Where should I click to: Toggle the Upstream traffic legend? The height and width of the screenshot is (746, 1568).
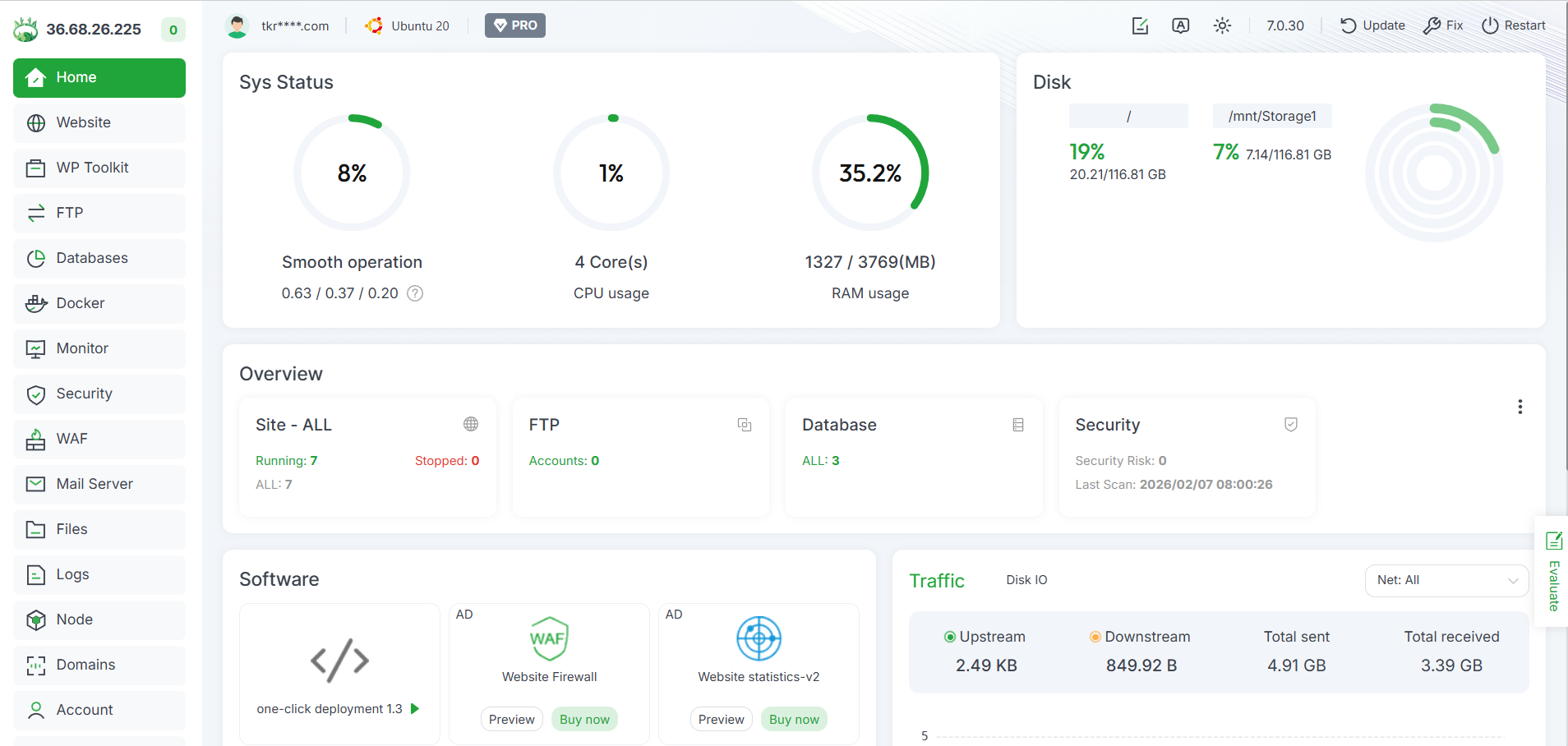tap(985, 637)
